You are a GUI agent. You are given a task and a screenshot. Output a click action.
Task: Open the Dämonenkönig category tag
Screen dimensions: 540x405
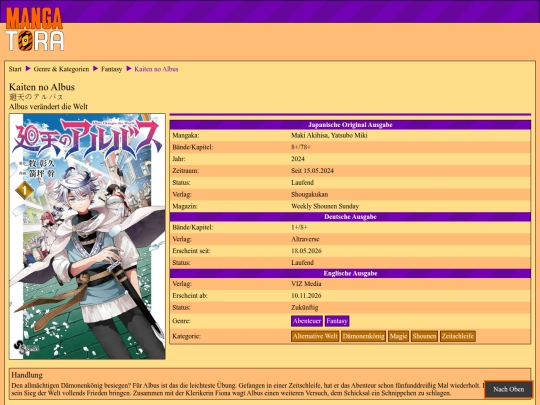coord(364,336)
